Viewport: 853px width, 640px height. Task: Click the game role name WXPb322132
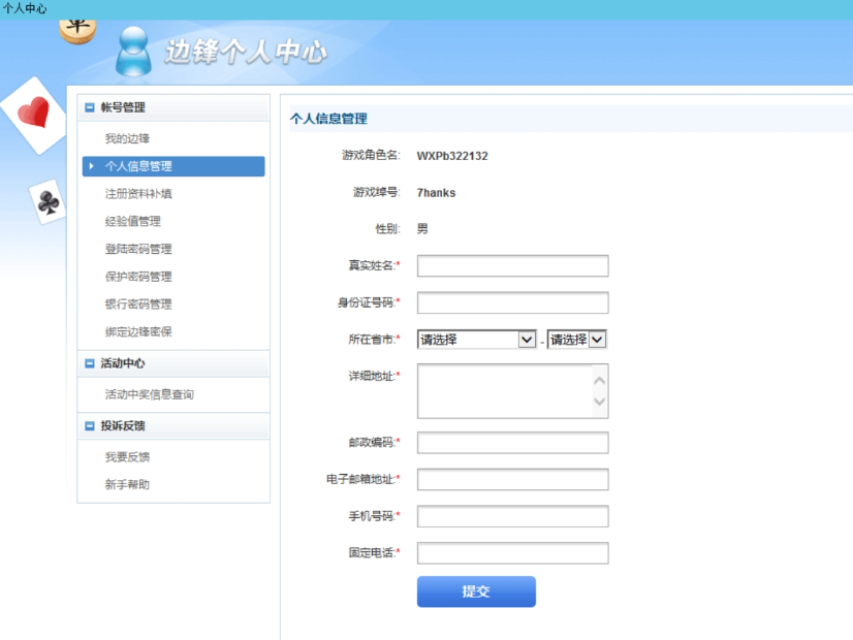pos(453,156)
